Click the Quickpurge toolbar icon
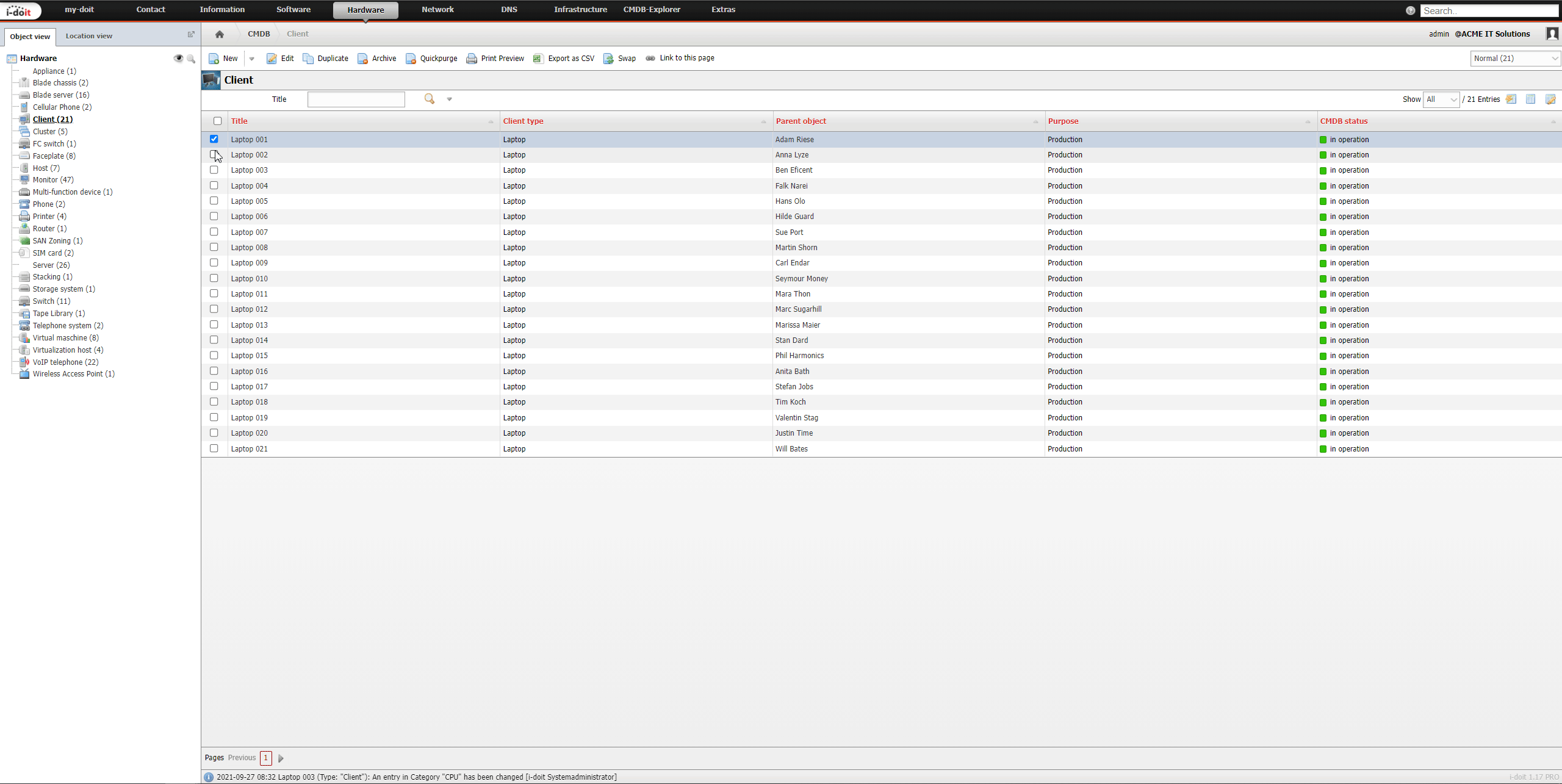 411,59
